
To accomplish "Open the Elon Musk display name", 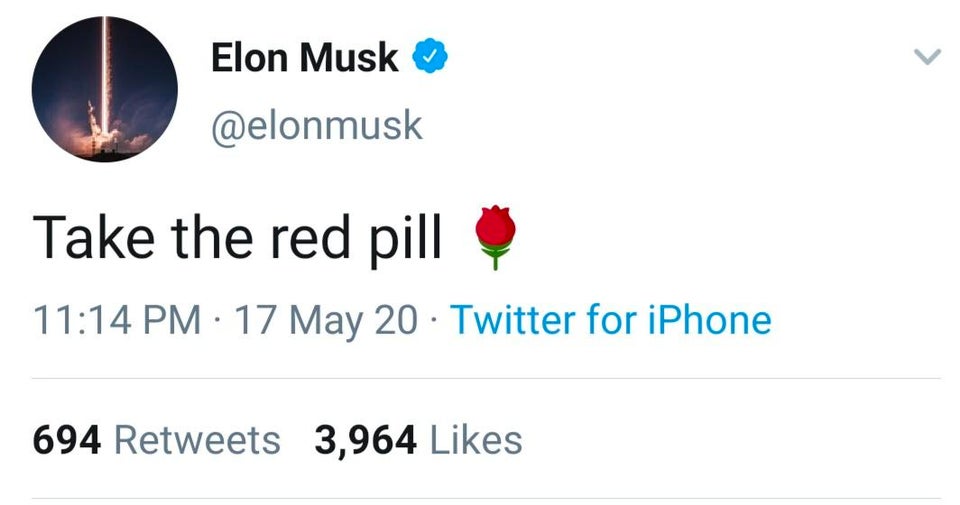I will [304, 58].
